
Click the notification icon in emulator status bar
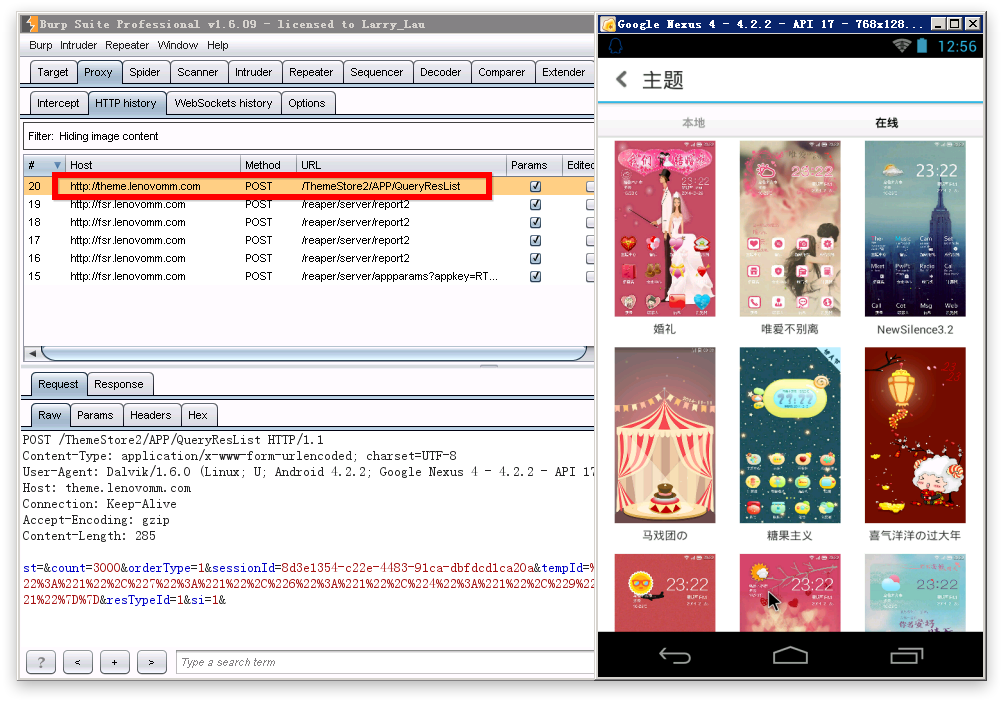pyautogui.click(x=615, y=45)
